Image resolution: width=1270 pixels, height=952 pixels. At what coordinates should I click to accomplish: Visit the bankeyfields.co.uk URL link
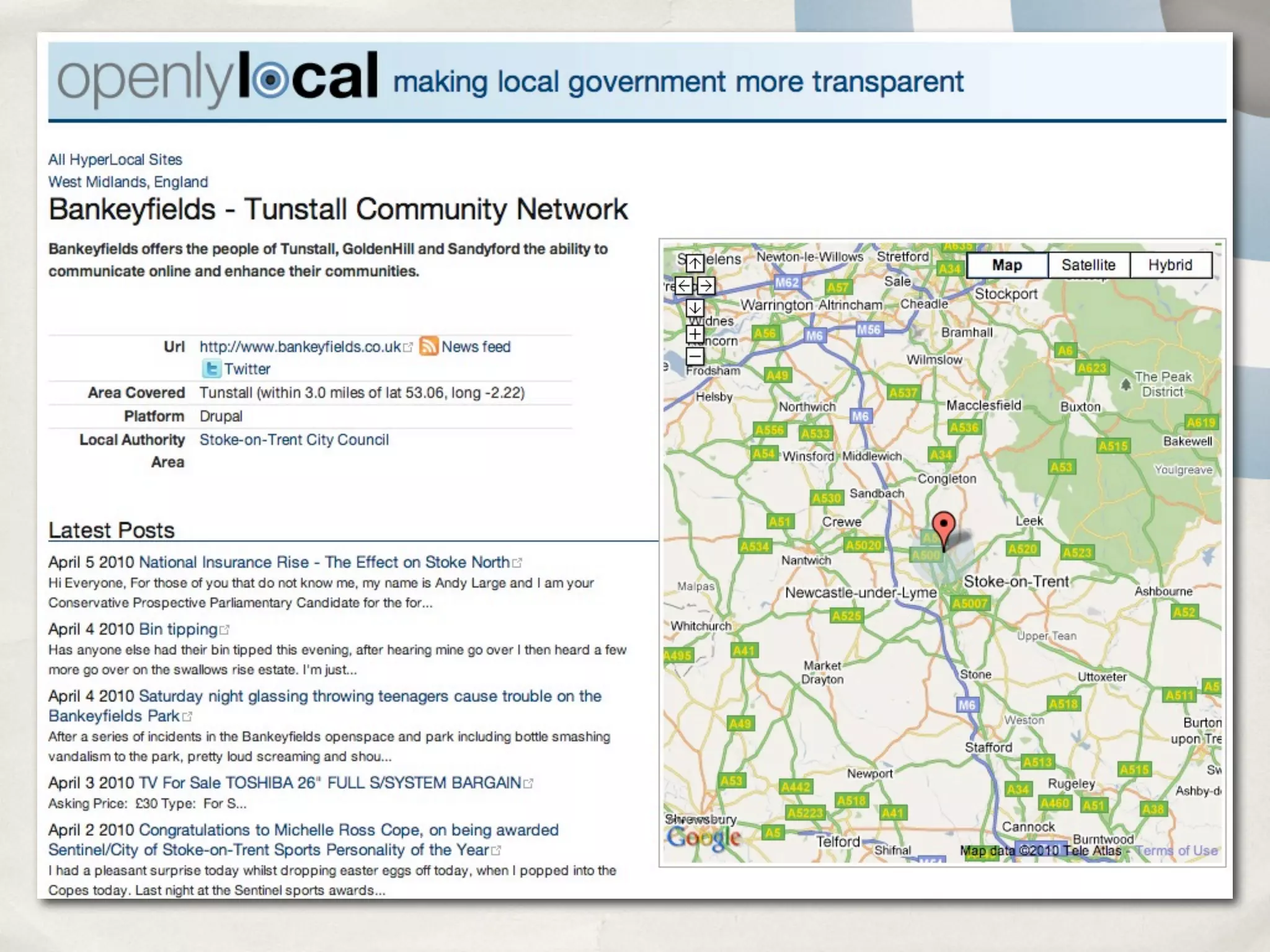300,347
